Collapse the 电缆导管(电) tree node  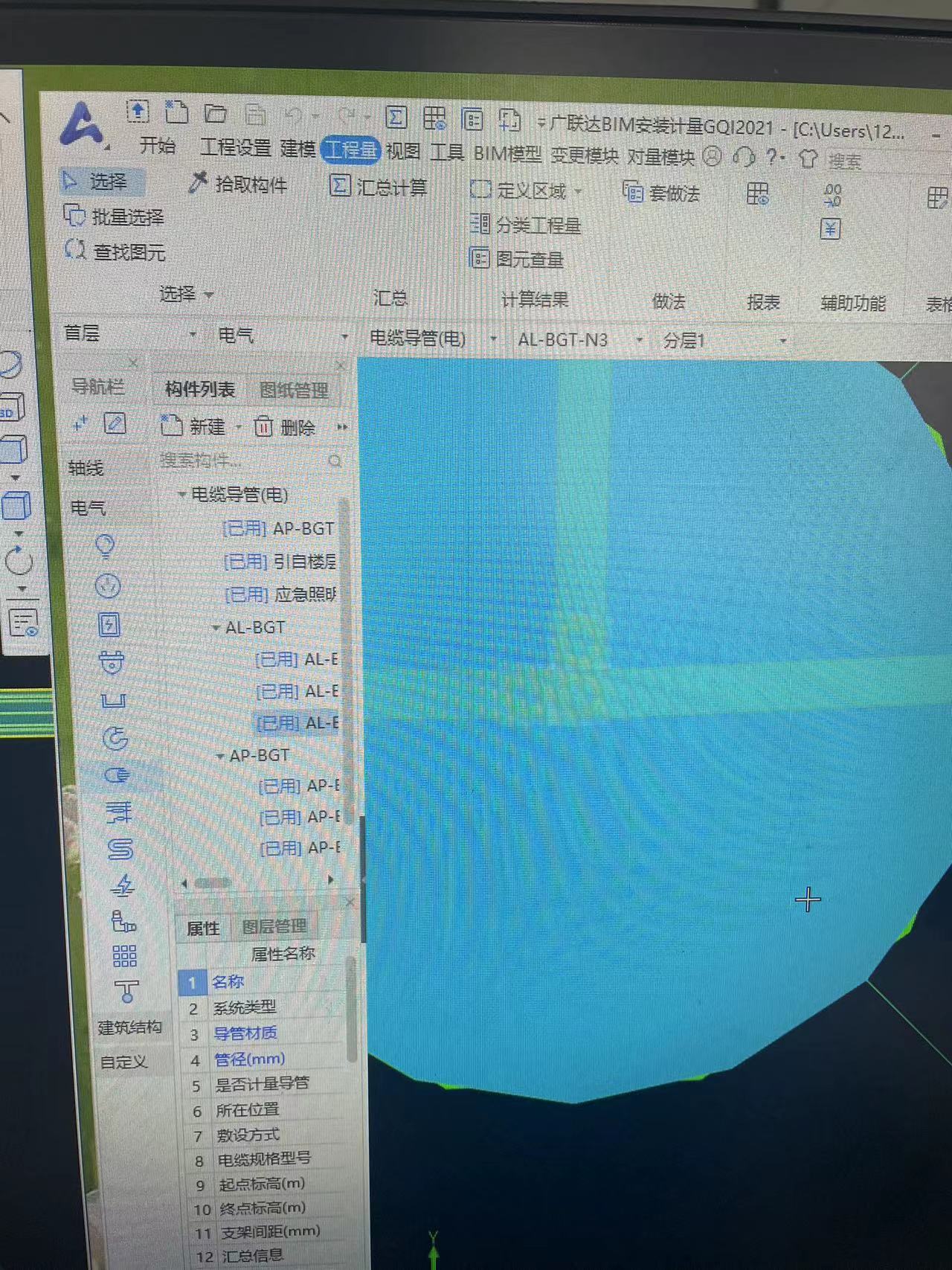click(181, 493)
